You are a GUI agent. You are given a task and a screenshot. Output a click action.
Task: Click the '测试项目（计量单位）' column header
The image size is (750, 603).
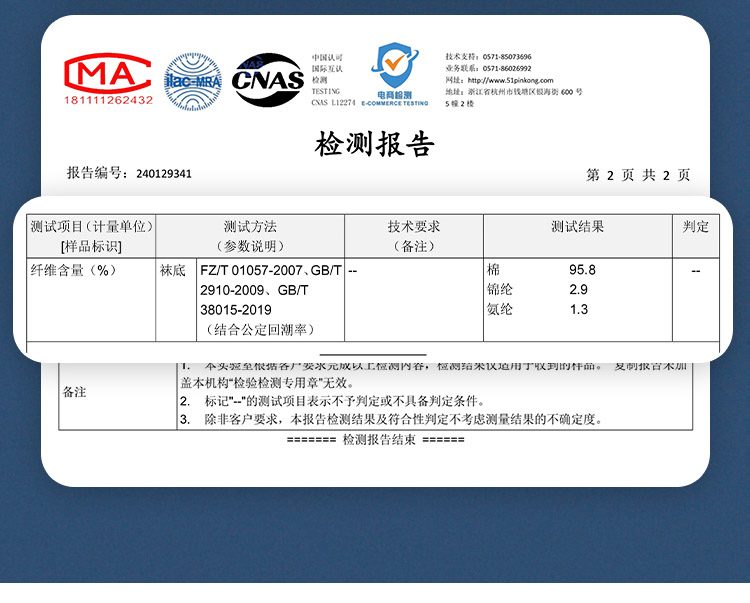click(x=92, y=226)
